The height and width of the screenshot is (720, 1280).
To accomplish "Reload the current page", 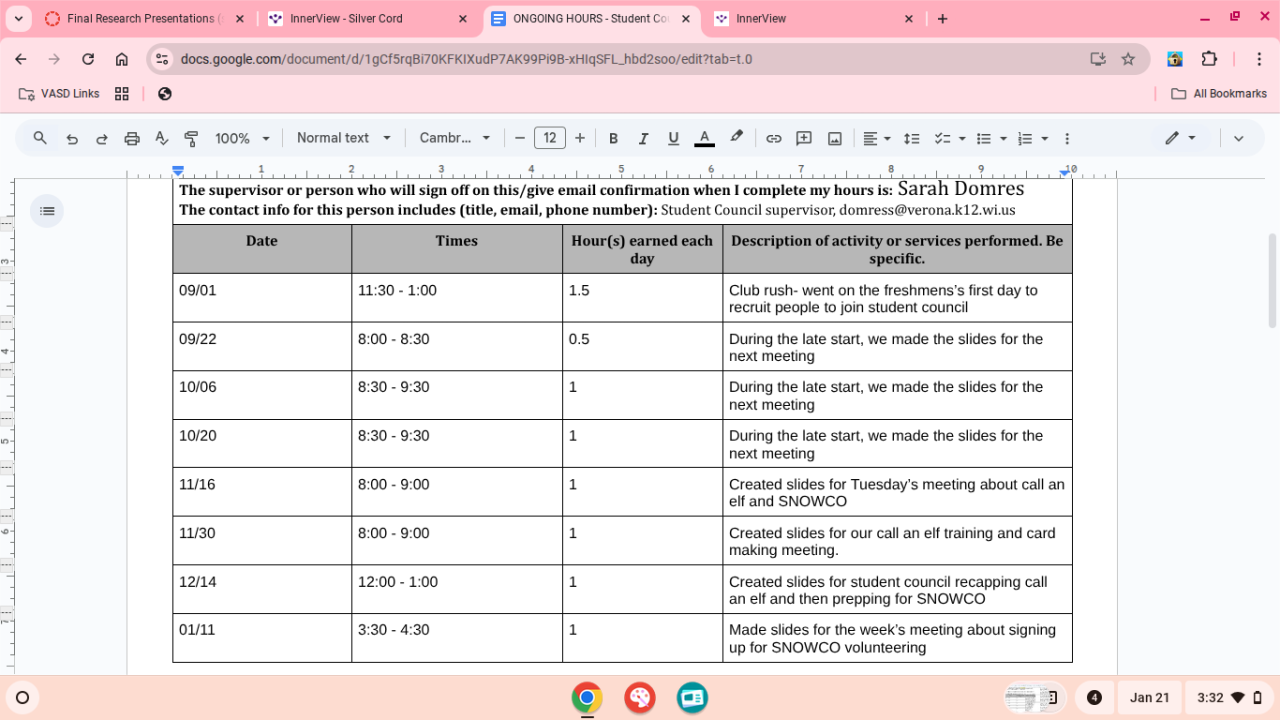I will tap(88, 59).
